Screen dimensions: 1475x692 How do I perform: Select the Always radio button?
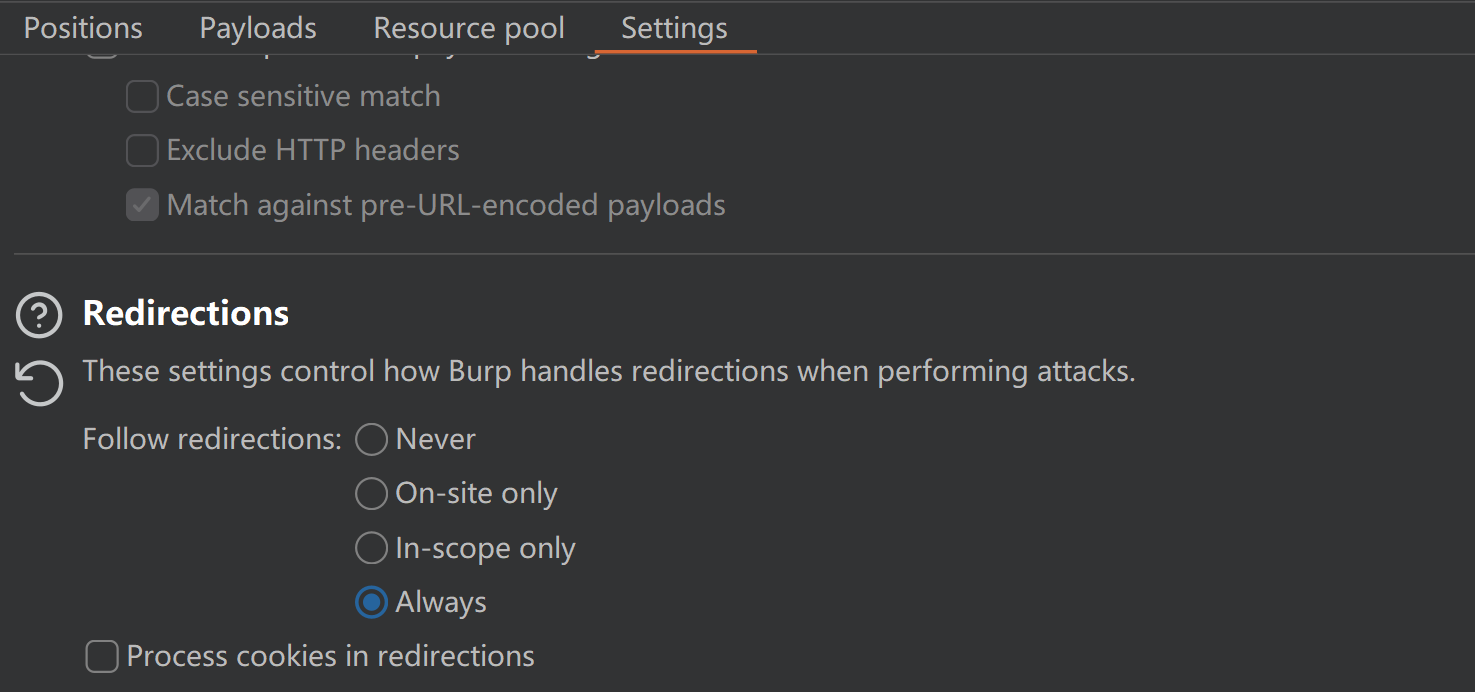pos(371,602)
